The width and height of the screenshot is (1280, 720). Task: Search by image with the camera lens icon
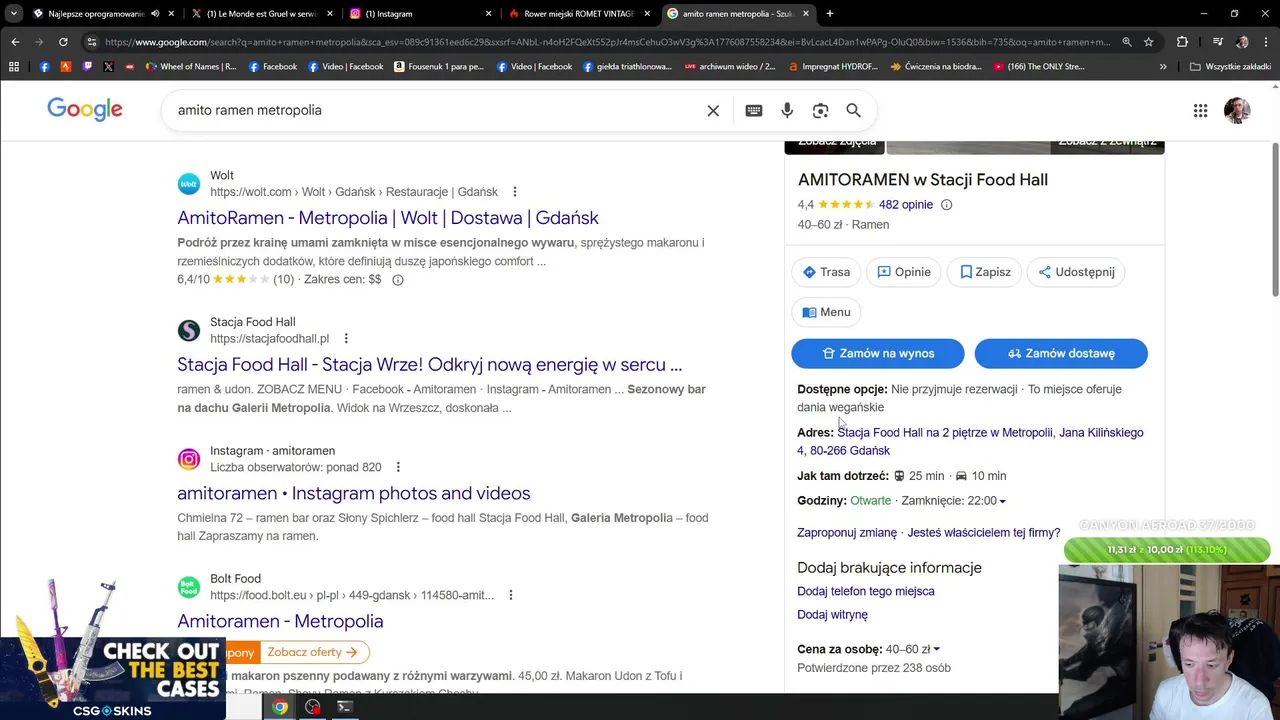click(820, 110)
